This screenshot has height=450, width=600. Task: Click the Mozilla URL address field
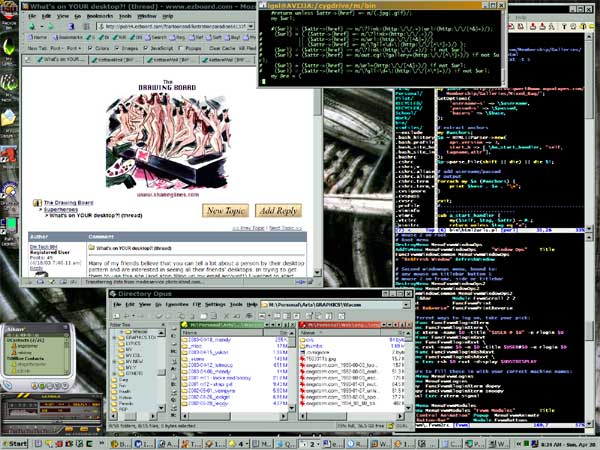point(172,26)
